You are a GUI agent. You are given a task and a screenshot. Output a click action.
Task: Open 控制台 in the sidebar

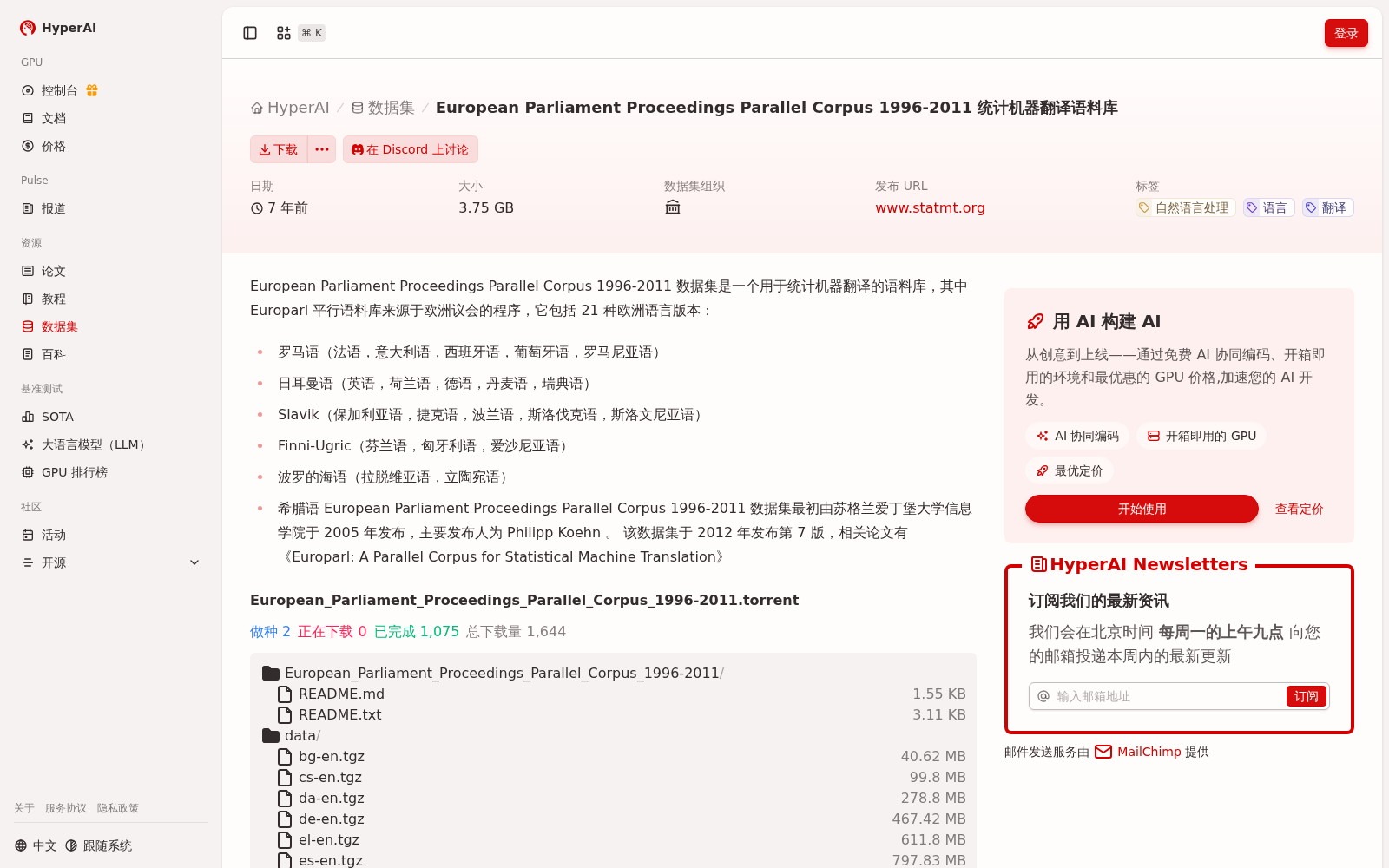pyautogui.click(x=60, y=90)
